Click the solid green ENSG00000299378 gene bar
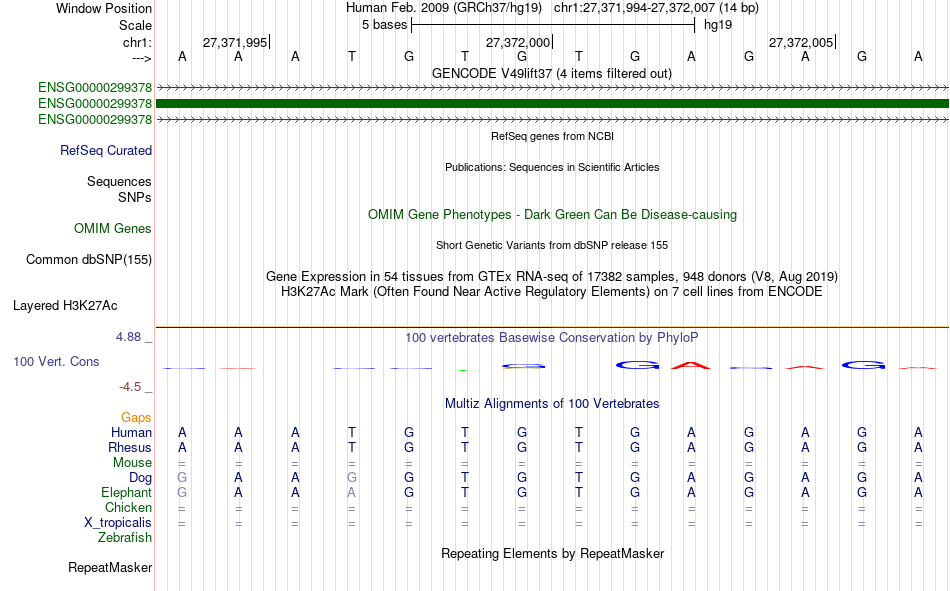Screen dimensions: 950x591 (553, 104)
